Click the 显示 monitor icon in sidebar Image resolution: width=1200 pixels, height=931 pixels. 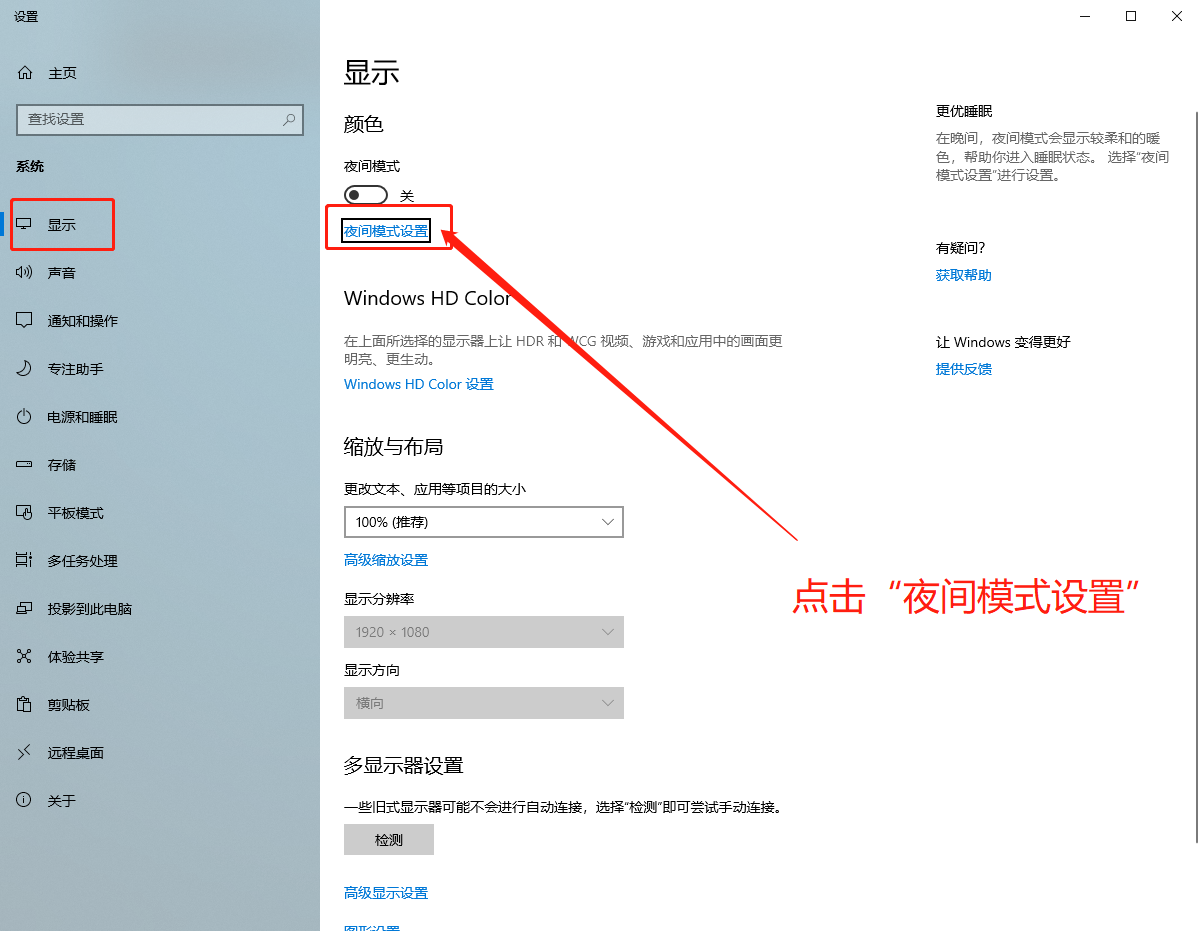pos(25,225)
